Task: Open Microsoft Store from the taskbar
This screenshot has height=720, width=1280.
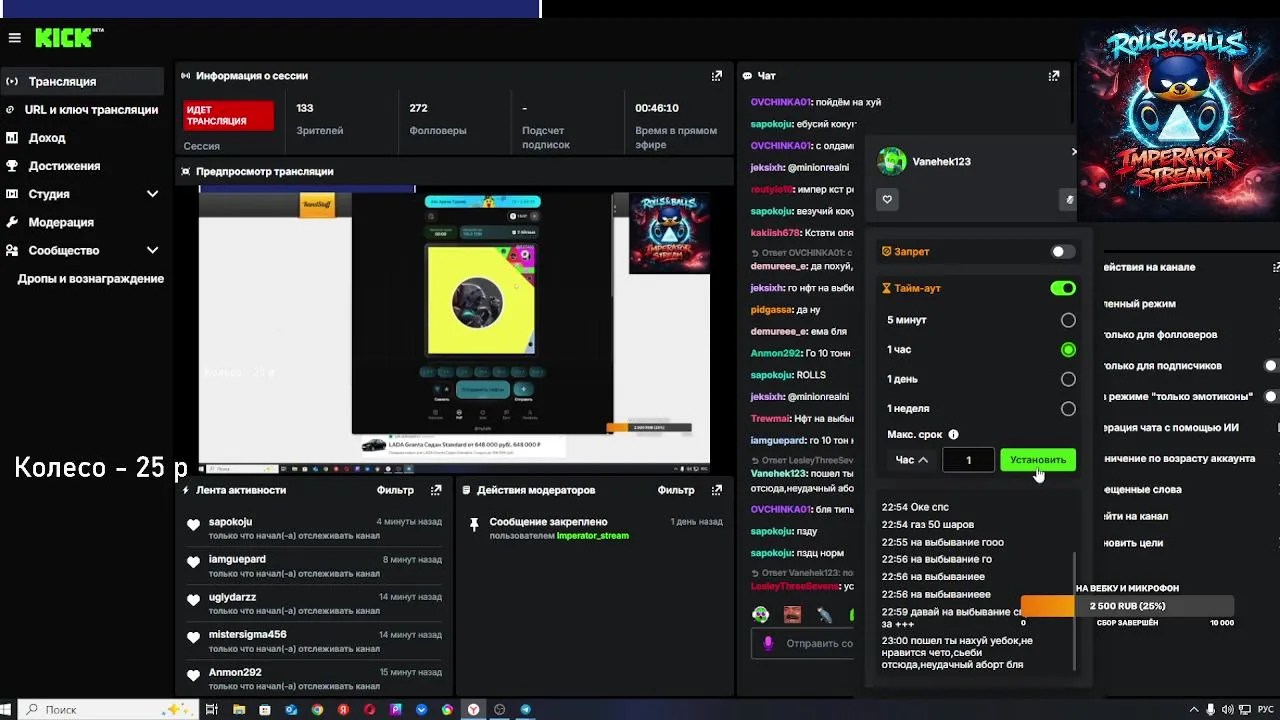Action: pyautogui.click(x=265, y=710)
